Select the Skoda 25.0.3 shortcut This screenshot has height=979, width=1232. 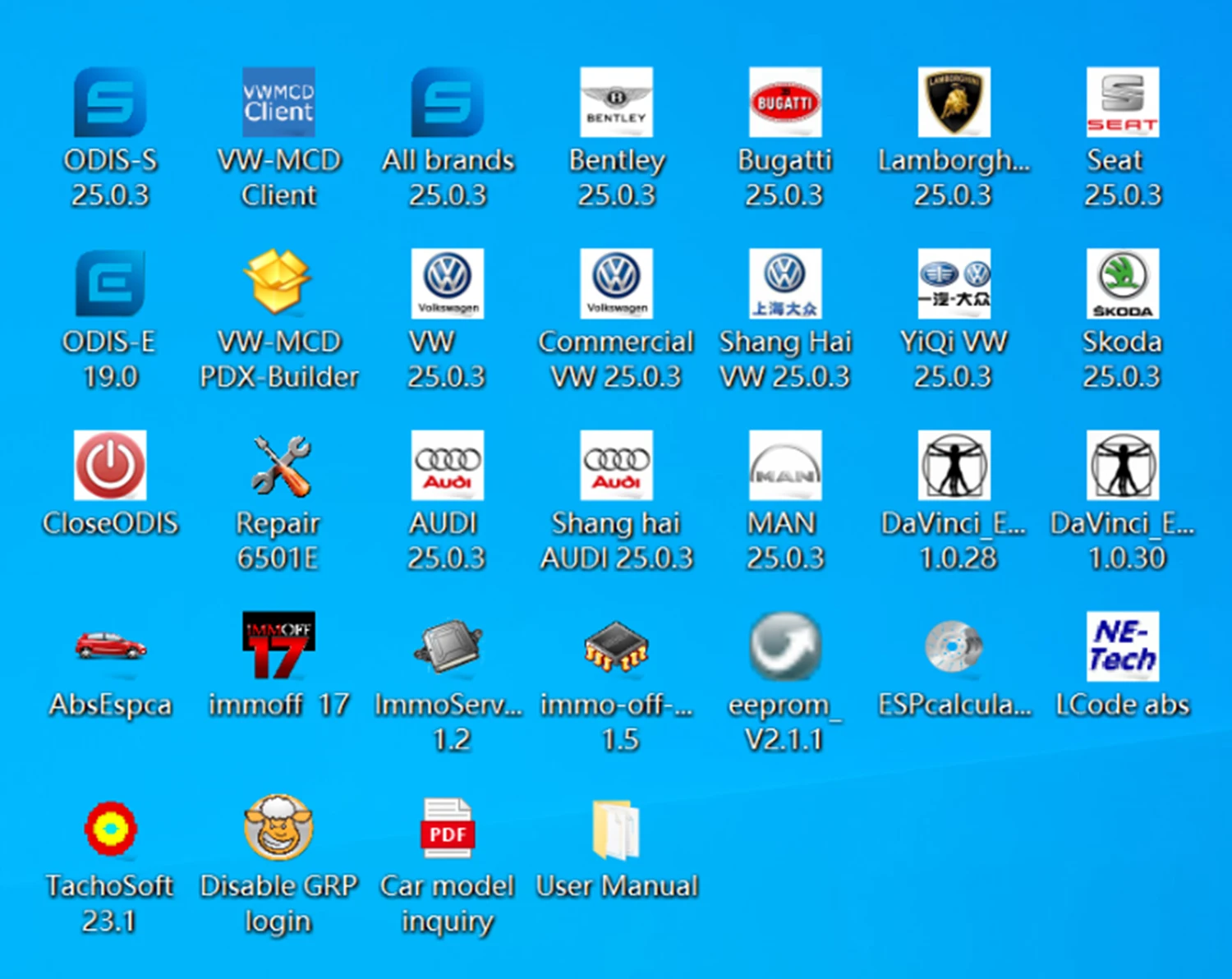click(x=1123, y=283)
